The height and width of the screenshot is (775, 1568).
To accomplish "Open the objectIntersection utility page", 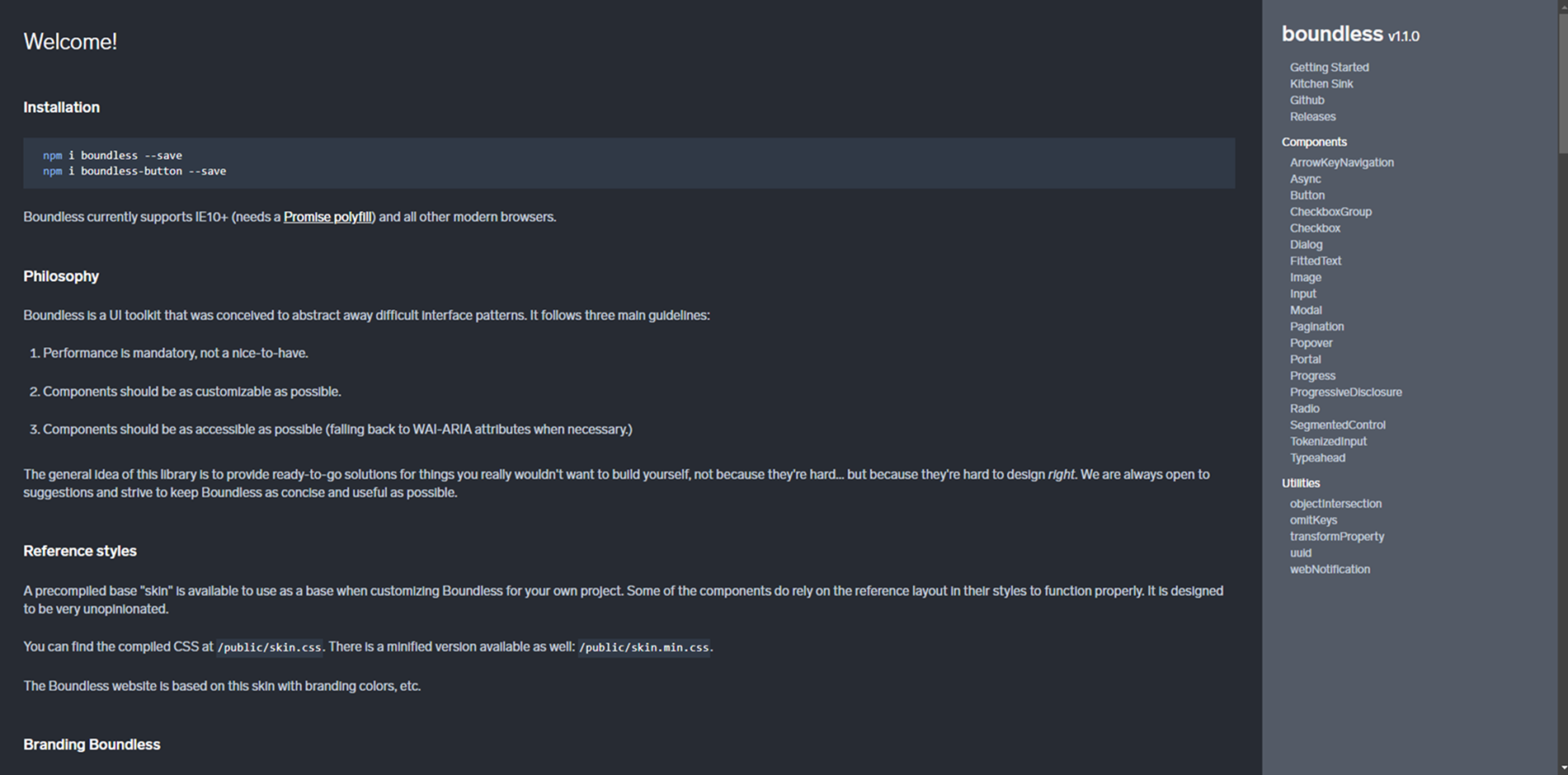I will 1335,504.
